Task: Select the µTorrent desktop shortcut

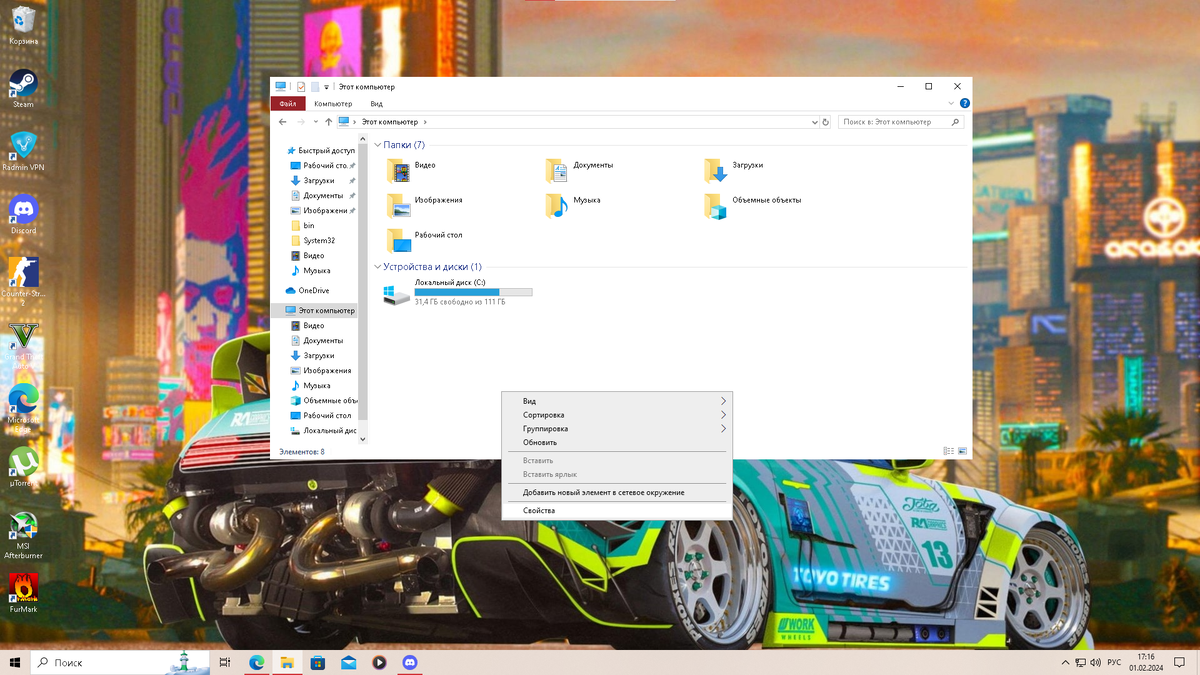Action: pyautogui.click(x=23, y=467)
